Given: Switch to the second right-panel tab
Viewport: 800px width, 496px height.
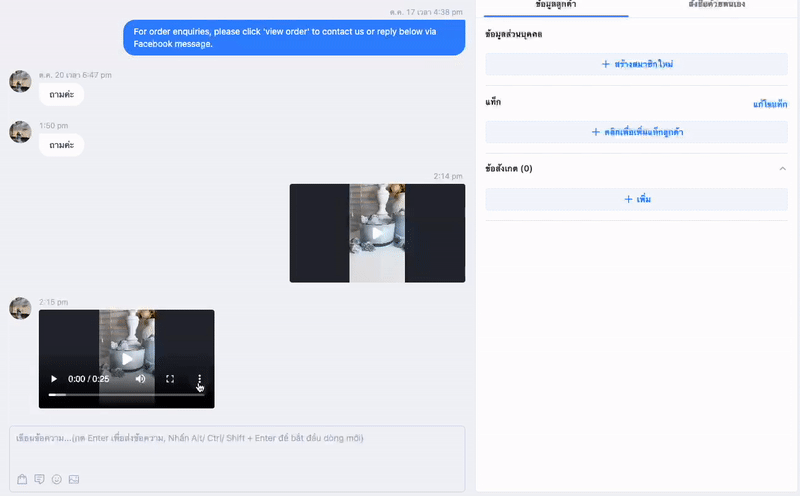Looking at the screenshot, I should 716,5.
